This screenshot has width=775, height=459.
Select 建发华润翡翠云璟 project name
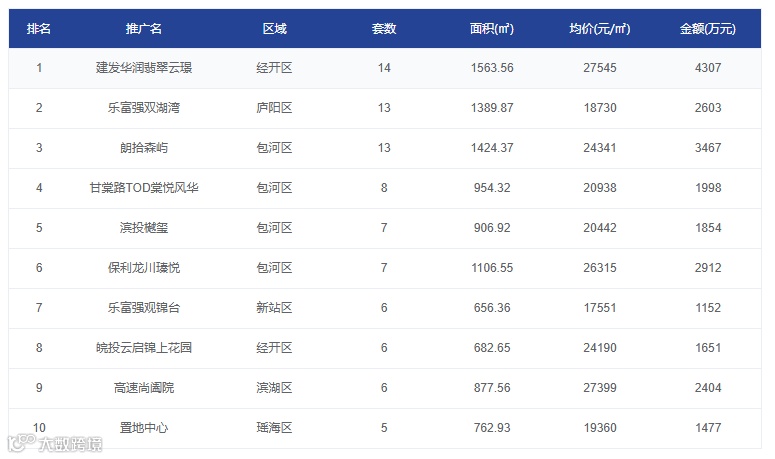144,68
